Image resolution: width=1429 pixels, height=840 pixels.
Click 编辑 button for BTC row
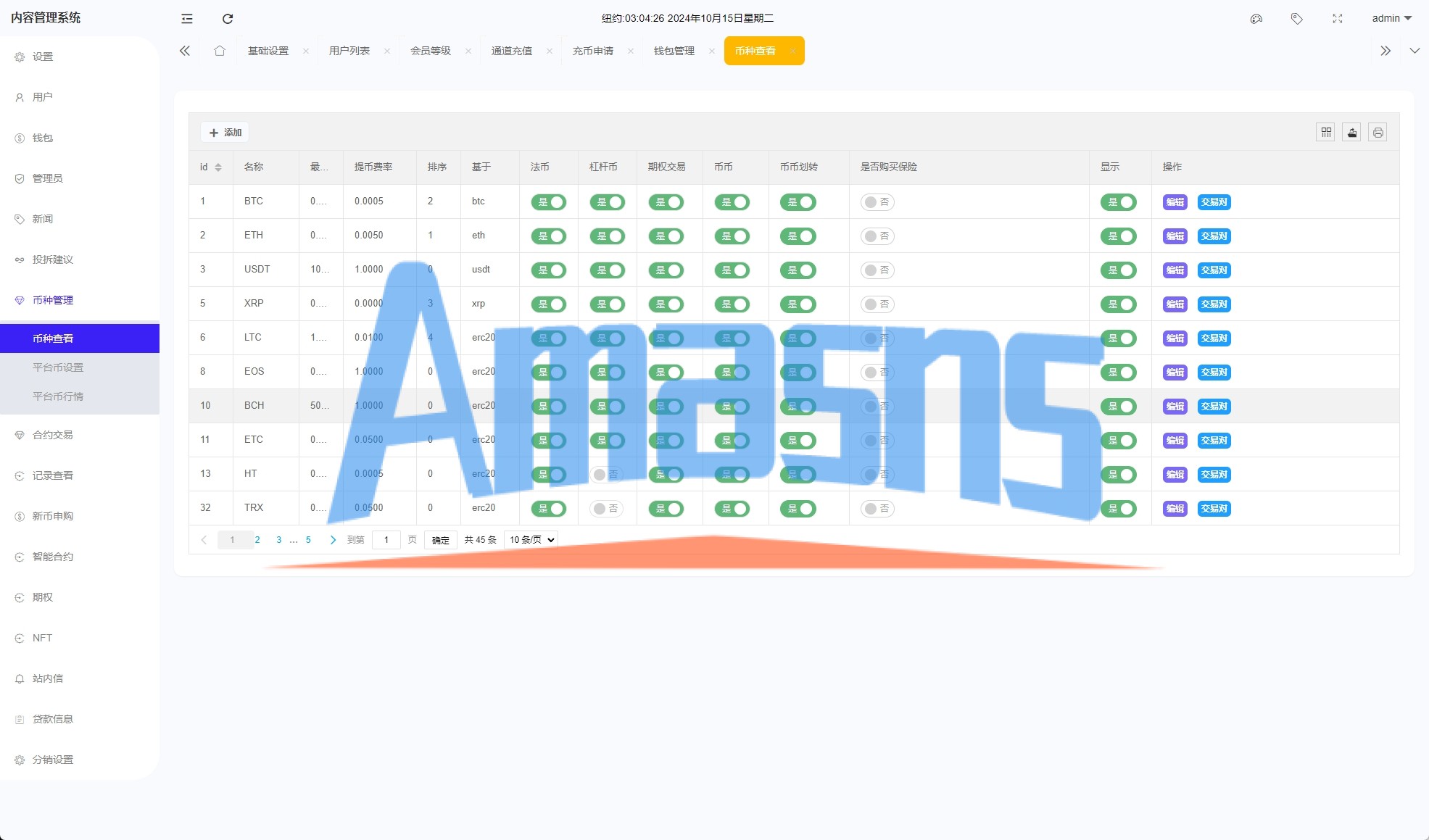coord(1175,202)
